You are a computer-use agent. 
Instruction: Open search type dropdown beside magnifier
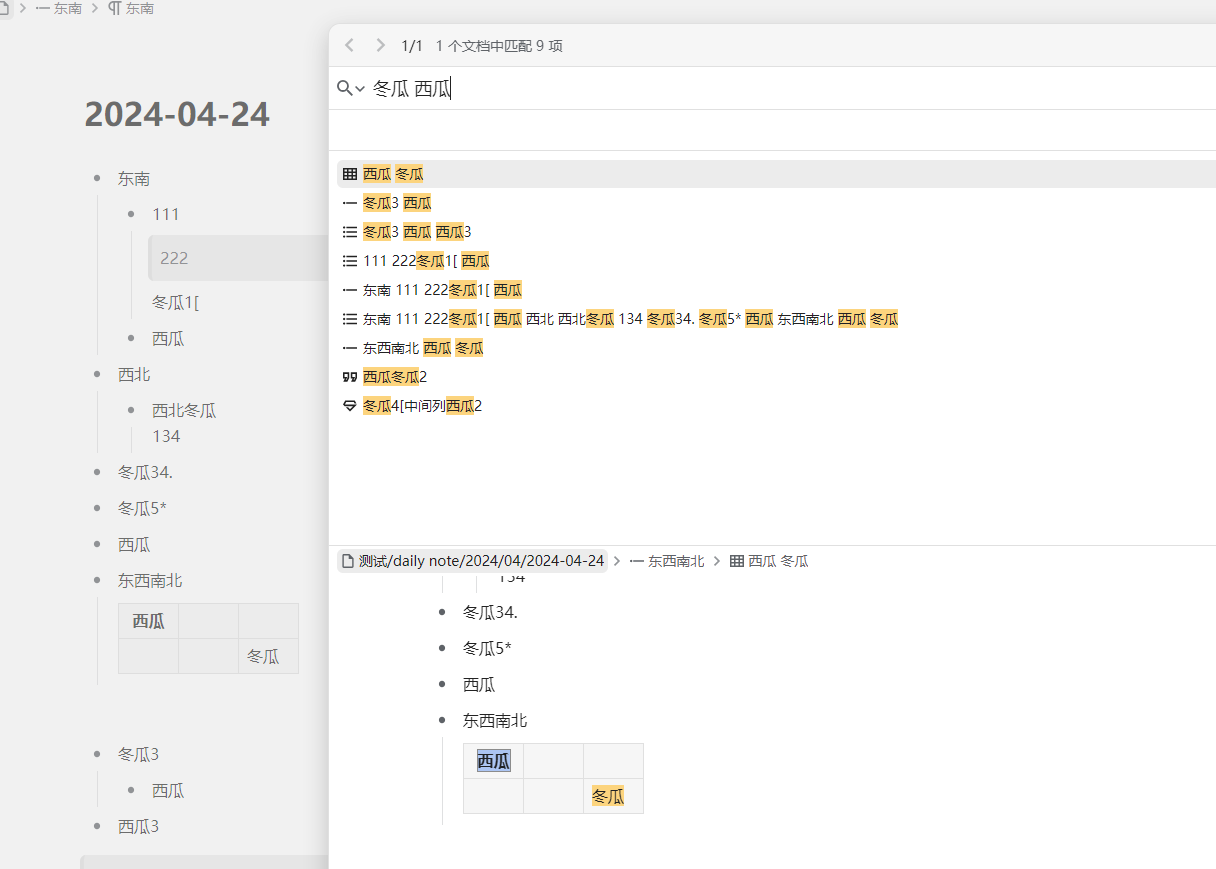[351, 89]
